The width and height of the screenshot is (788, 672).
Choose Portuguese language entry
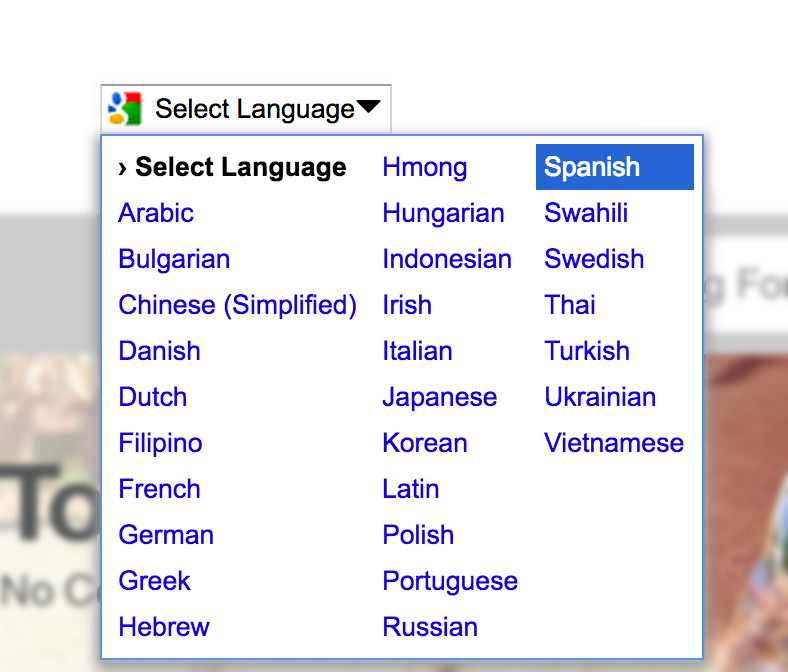[x=450, y=582]
